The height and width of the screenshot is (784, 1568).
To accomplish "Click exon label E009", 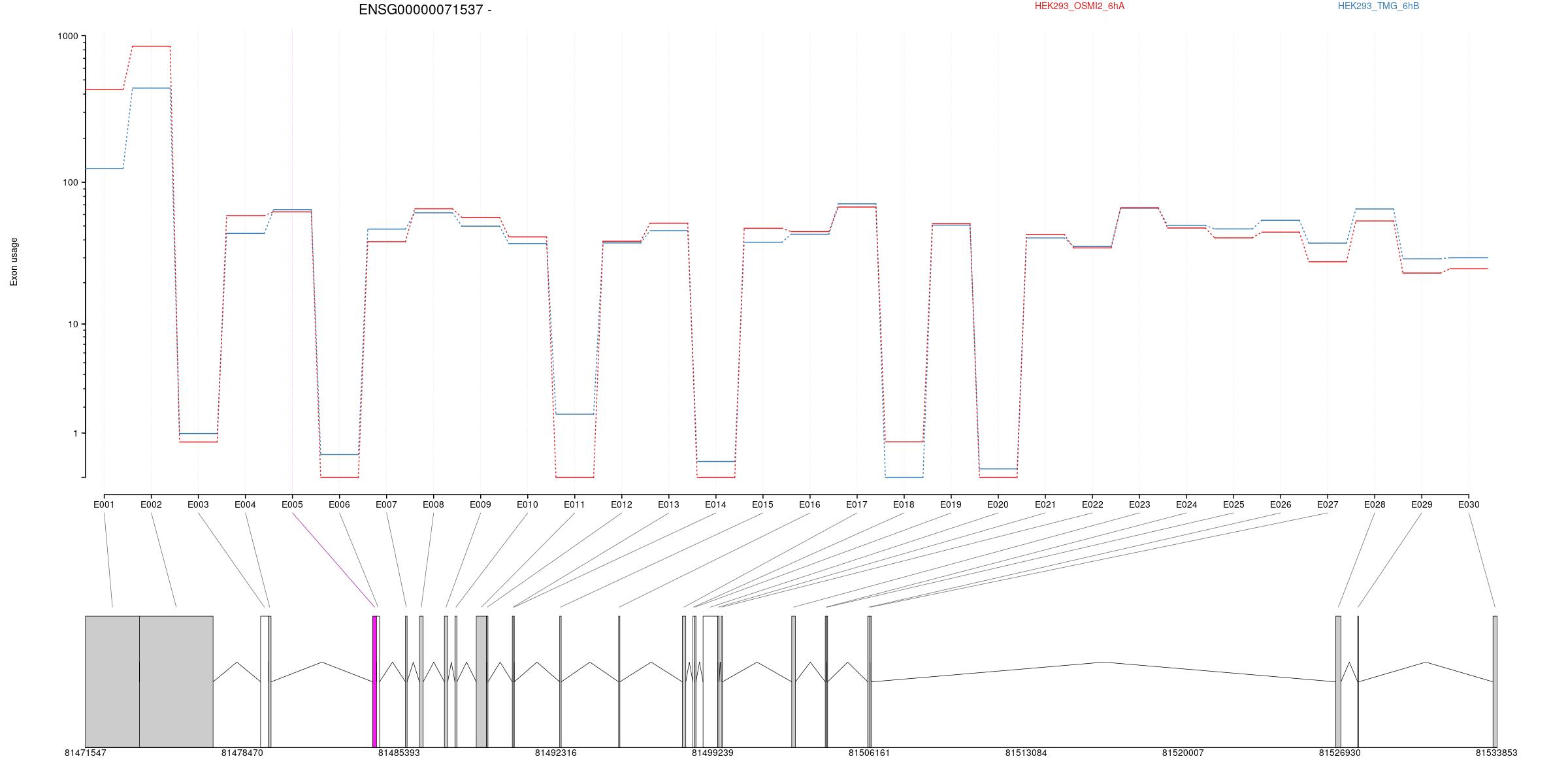I will tap(480, 504).
